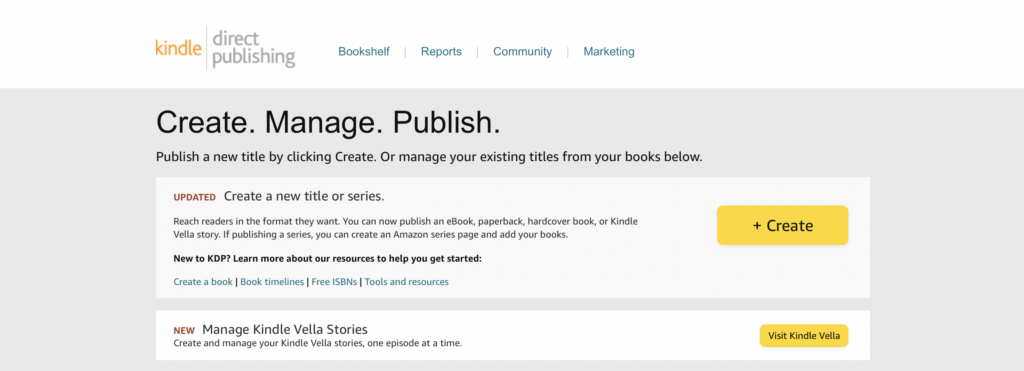Click the bold New to KDP? text

(x=327, y=259)
